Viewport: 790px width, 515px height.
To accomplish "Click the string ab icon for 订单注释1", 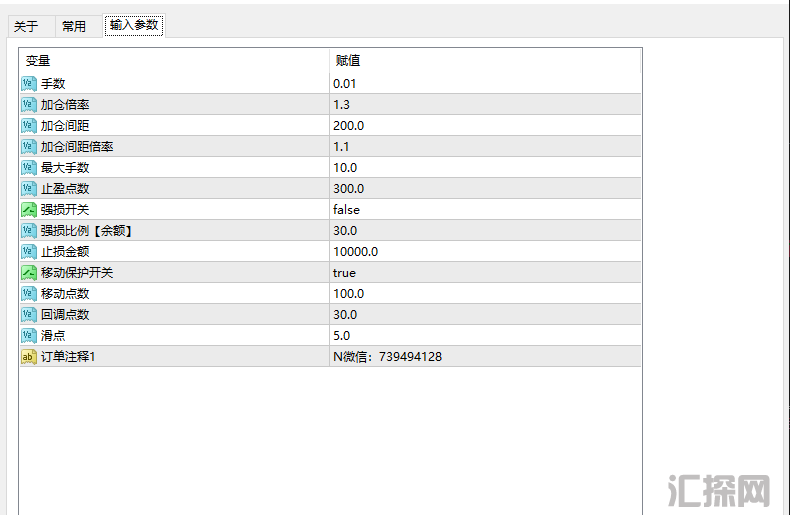I will (x=29, y=356).
